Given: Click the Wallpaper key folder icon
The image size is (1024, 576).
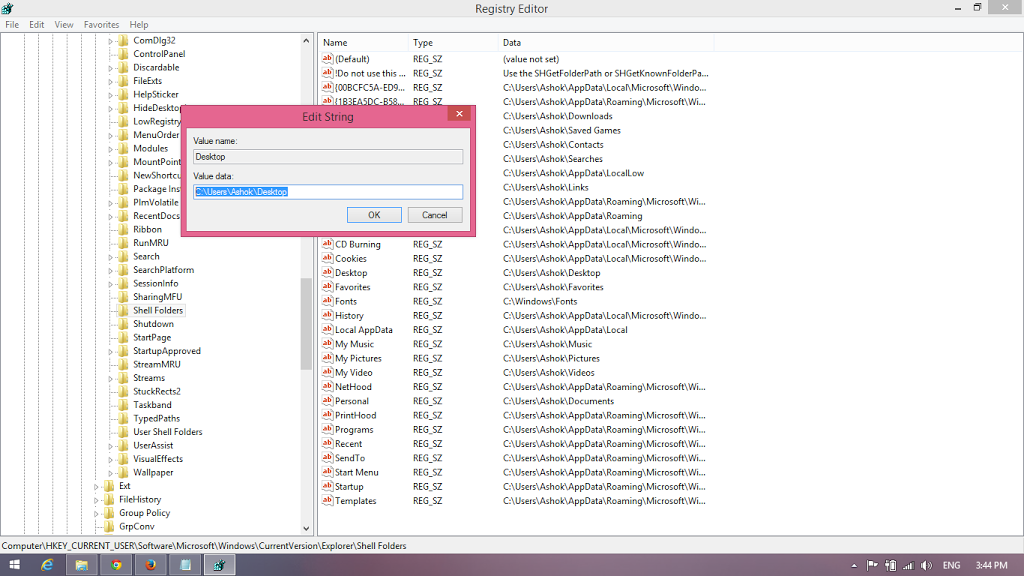Looking at the screenshot, I should pos(123,473).
